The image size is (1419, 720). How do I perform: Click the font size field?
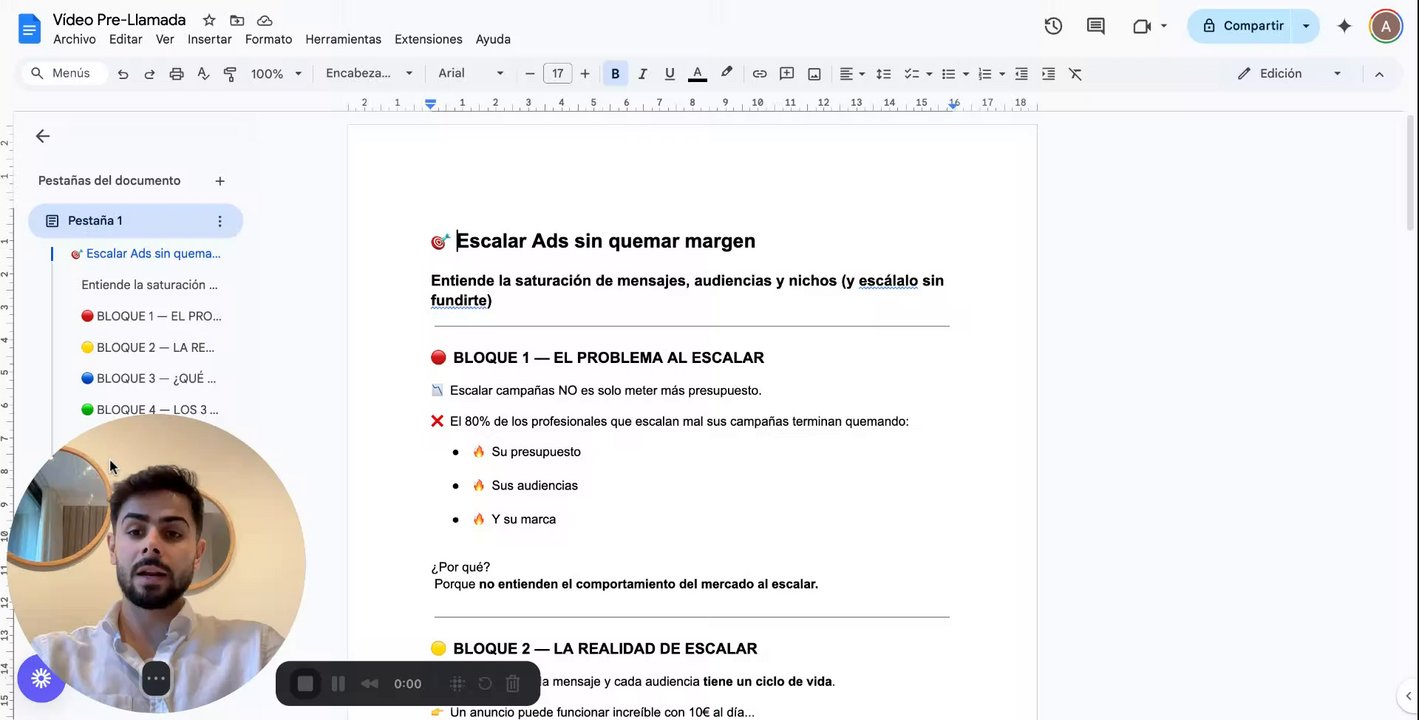[557, 74]
